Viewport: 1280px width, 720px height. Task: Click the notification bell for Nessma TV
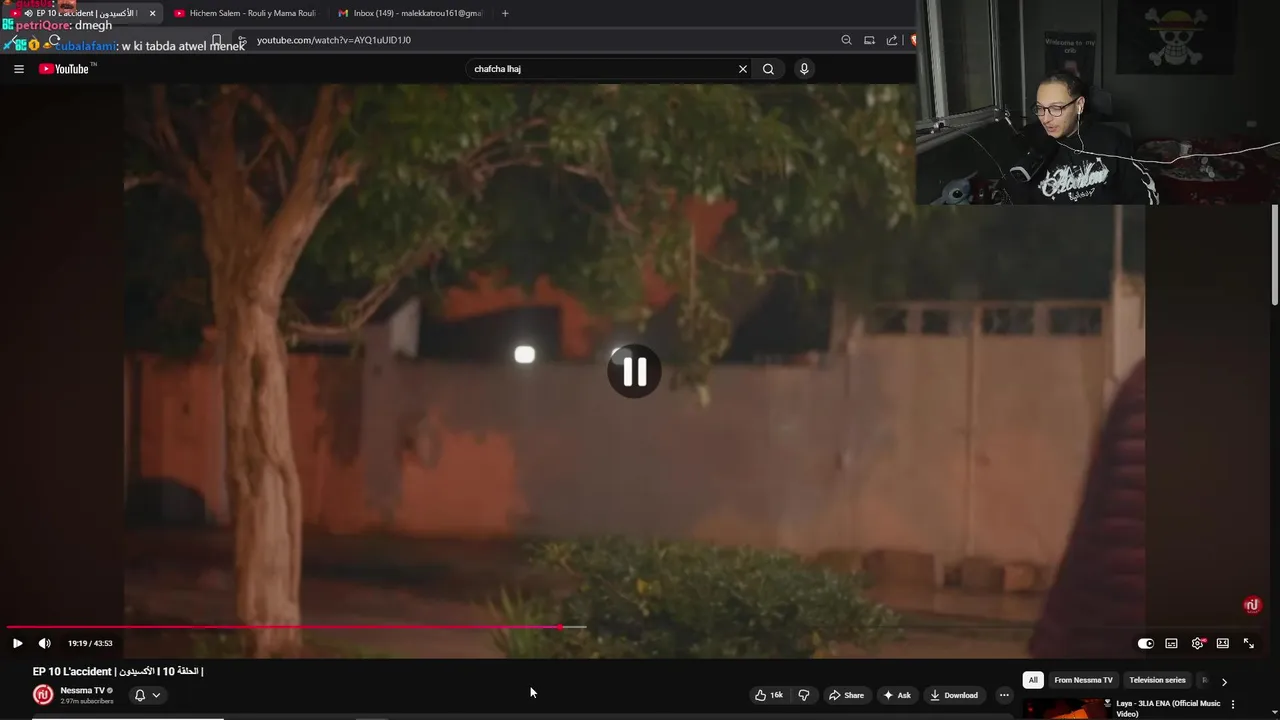140,695
